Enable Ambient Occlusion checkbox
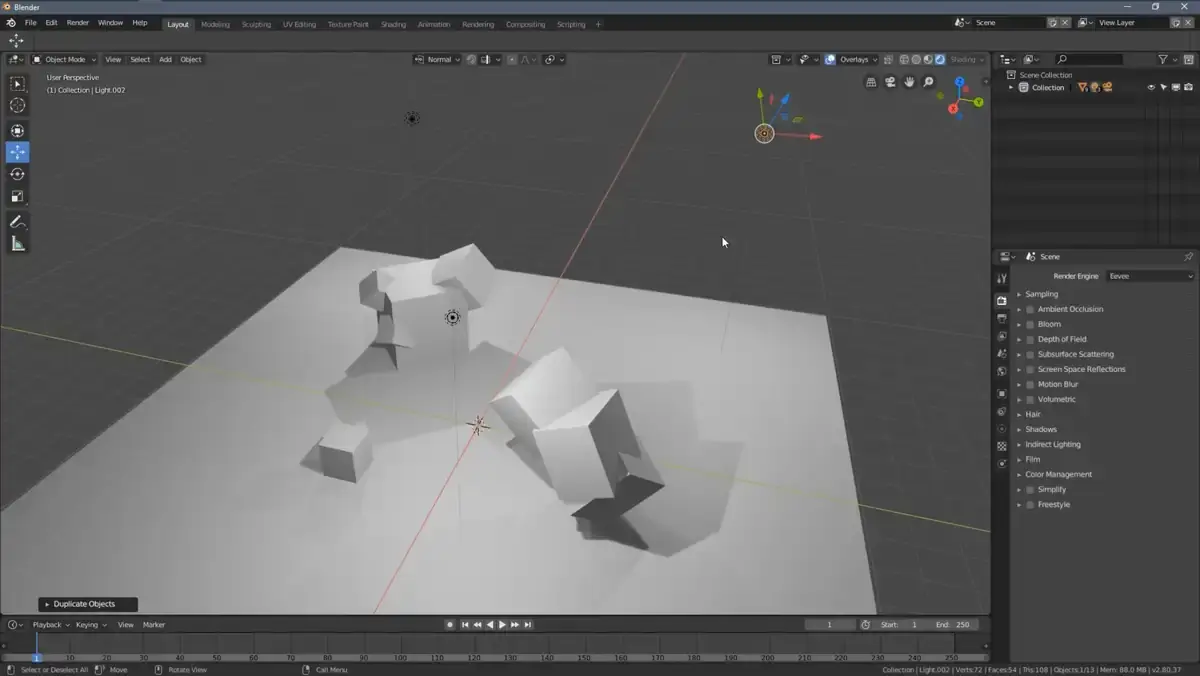 1030,309
